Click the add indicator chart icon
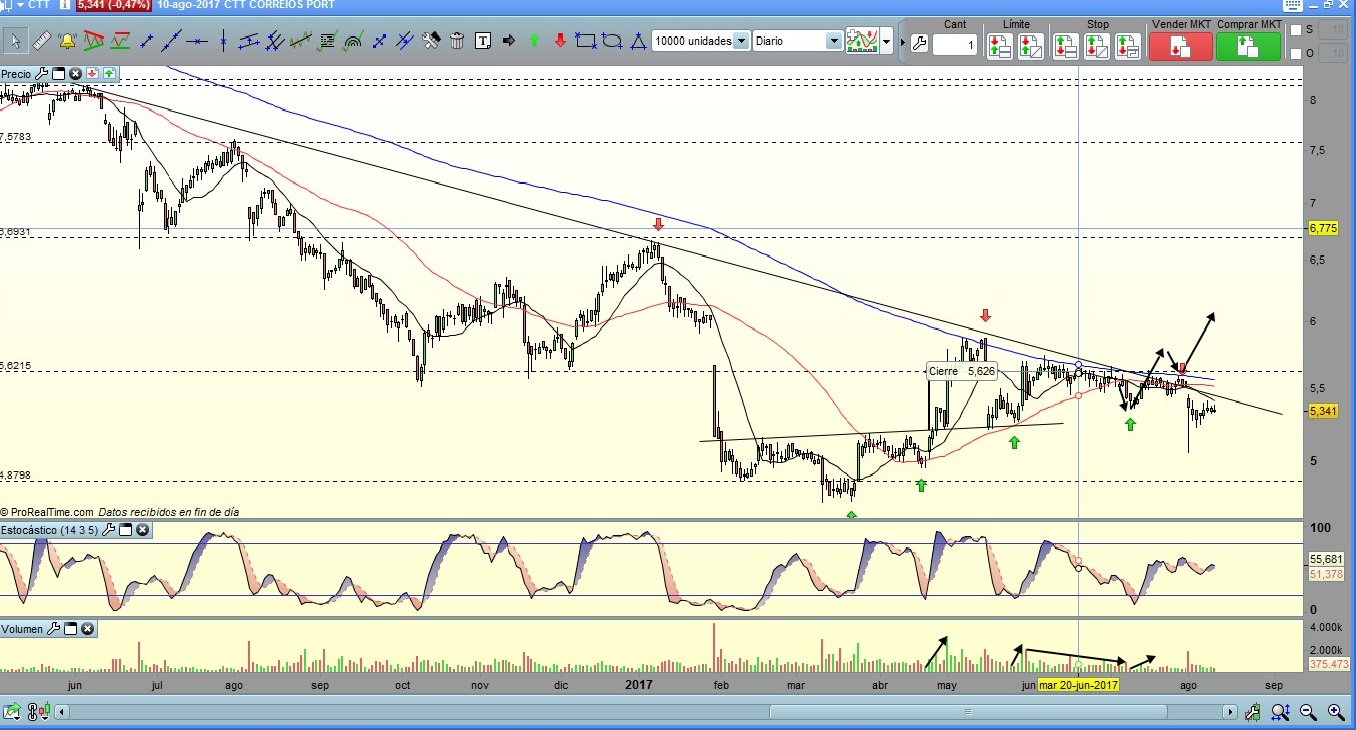The width and height of the screenshot is (1356, 730). pyautogui.click(x=862, y=41)
